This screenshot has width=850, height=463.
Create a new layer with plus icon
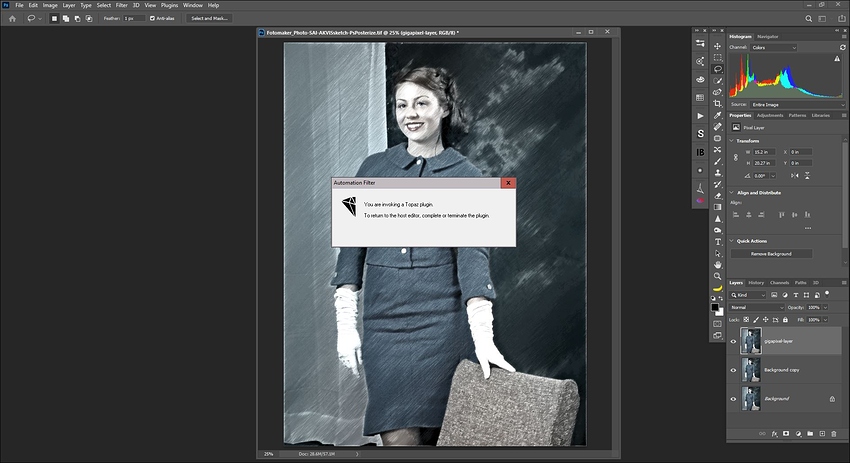pyautogui.click(x=822, y=434)
